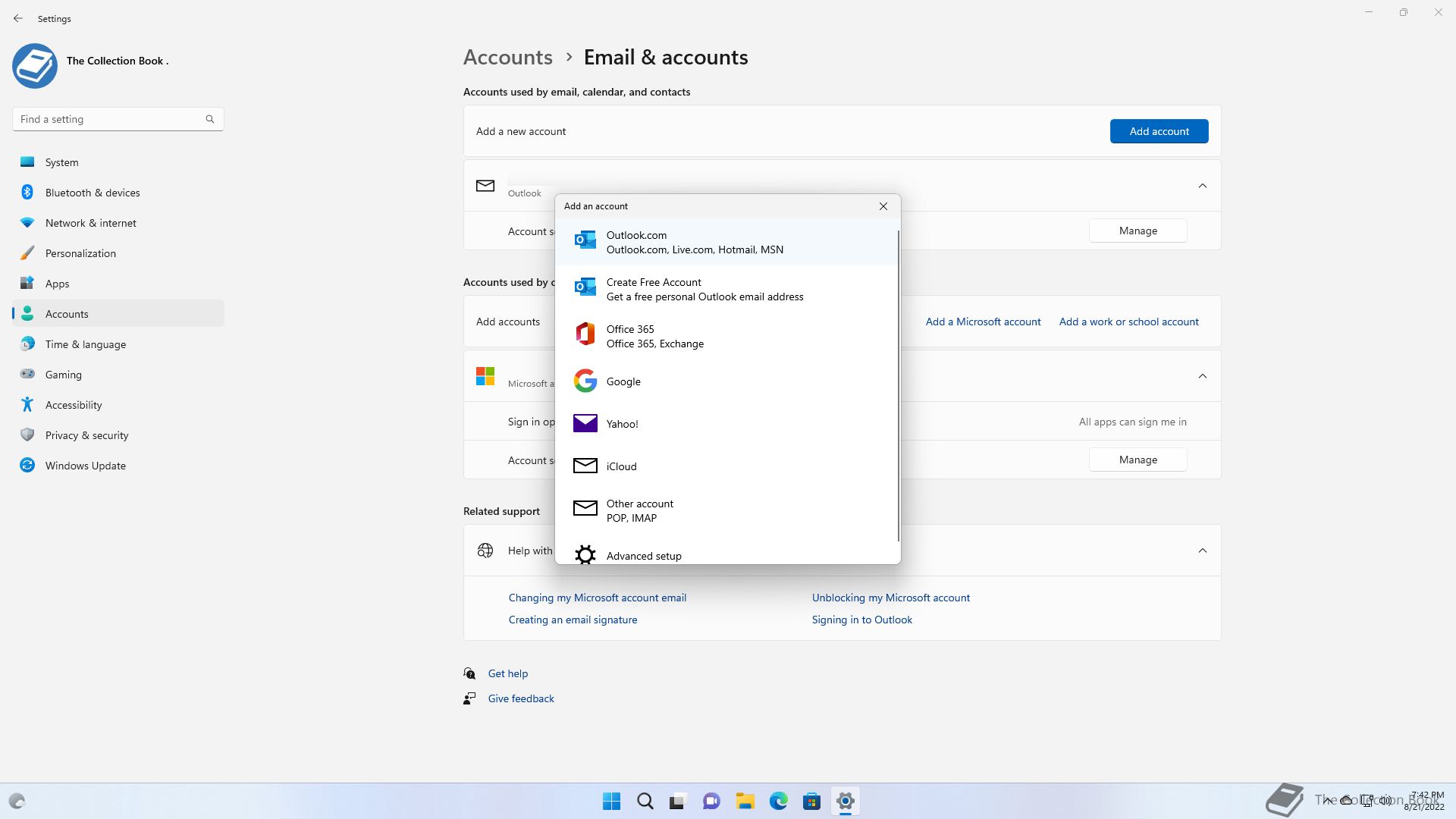Close the Add an account dialog
The width and height of the screenshot is (1456, 819).
tap(883, 206)
